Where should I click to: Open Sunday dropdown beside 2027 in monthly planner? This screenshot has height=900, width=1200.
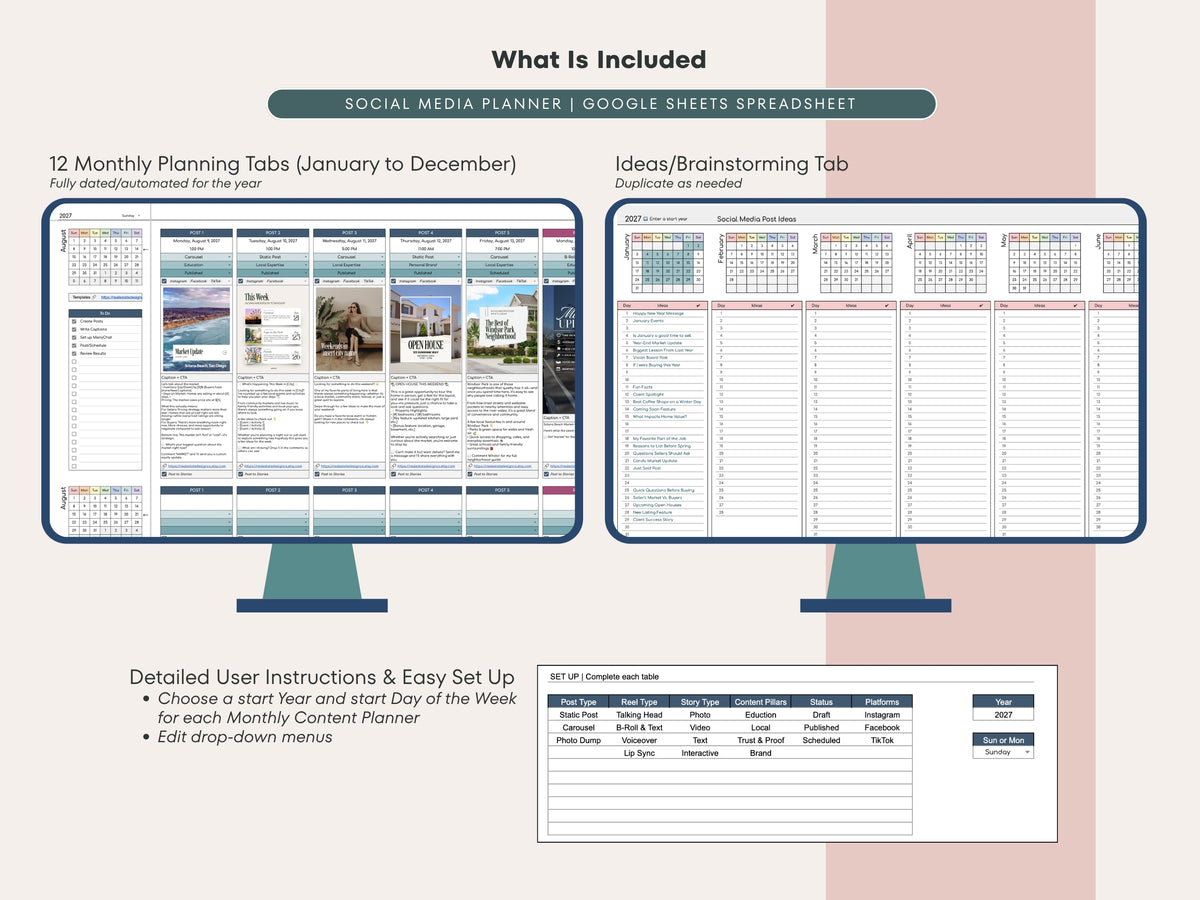point(131,215)
